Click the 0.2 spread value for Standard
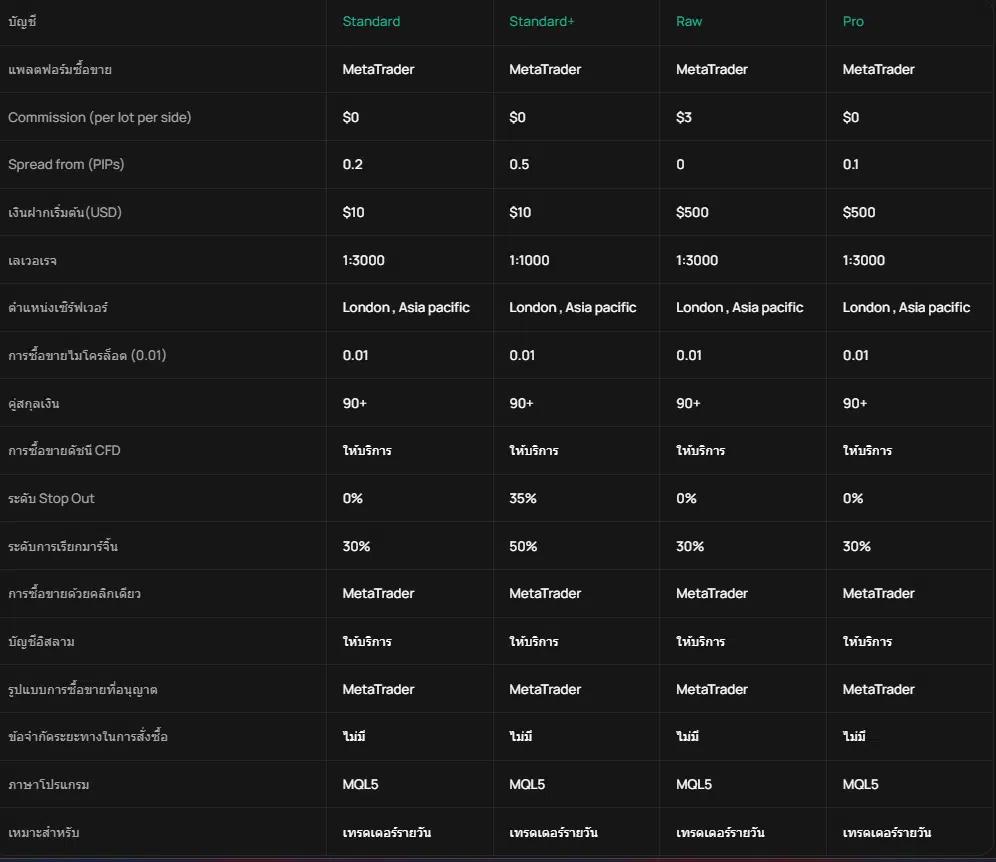This screenshot has height=862, width=996. point(353,165)
